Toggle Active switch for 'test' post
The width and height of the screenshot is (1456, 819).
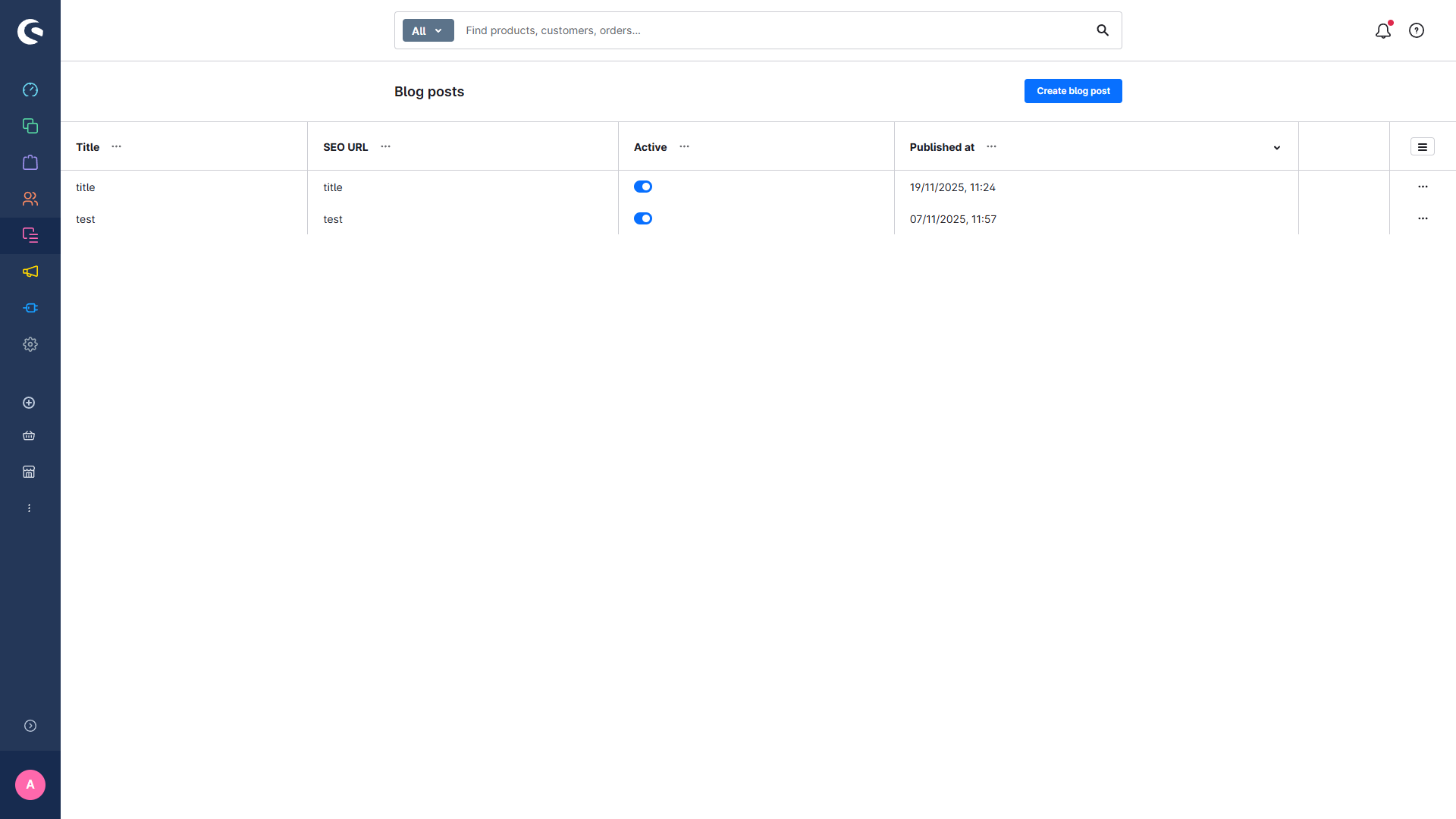(x=642, y=218)
